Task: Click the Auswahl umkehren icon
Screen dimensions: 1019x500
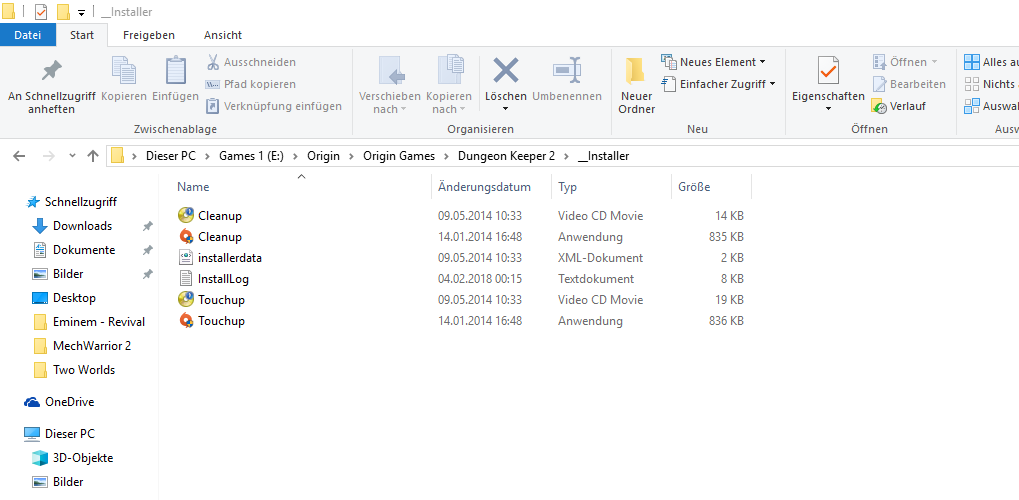Action: click(x=972, y=106)
